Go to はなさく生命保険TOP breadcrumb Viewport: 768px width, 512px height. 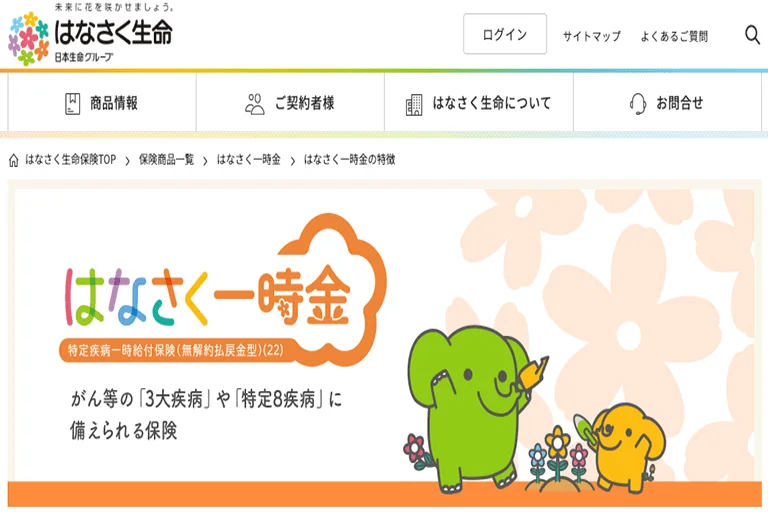(x=71, y=160)
